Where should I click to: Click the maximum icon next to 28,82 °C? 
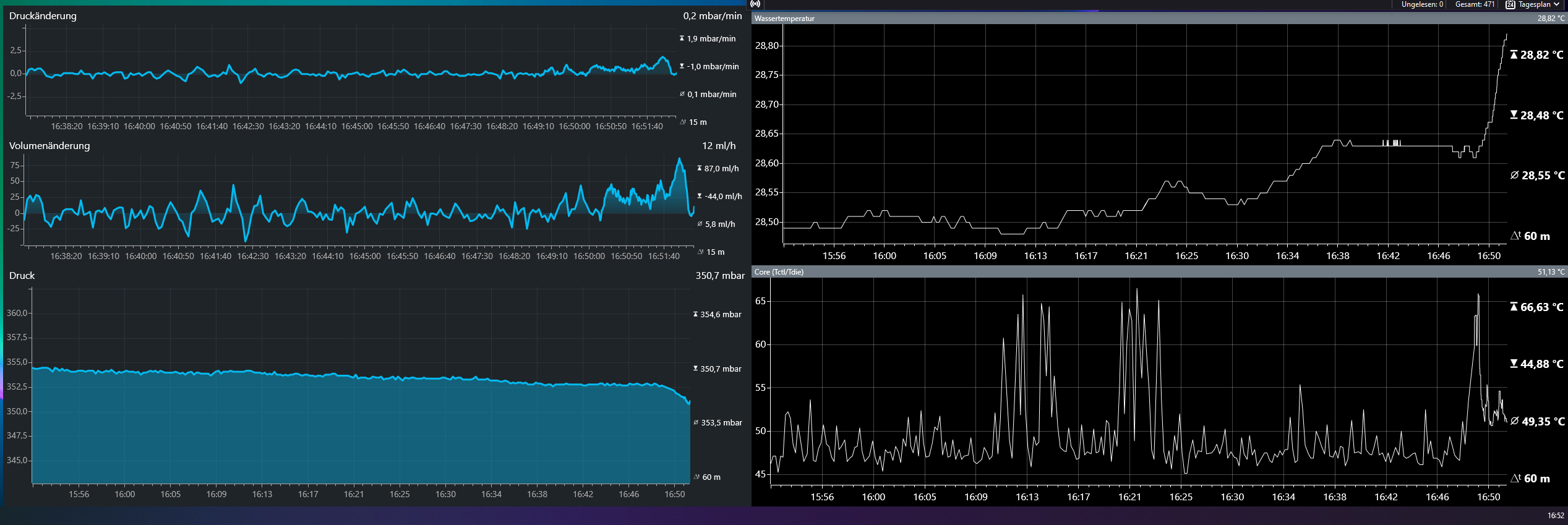1514,54
